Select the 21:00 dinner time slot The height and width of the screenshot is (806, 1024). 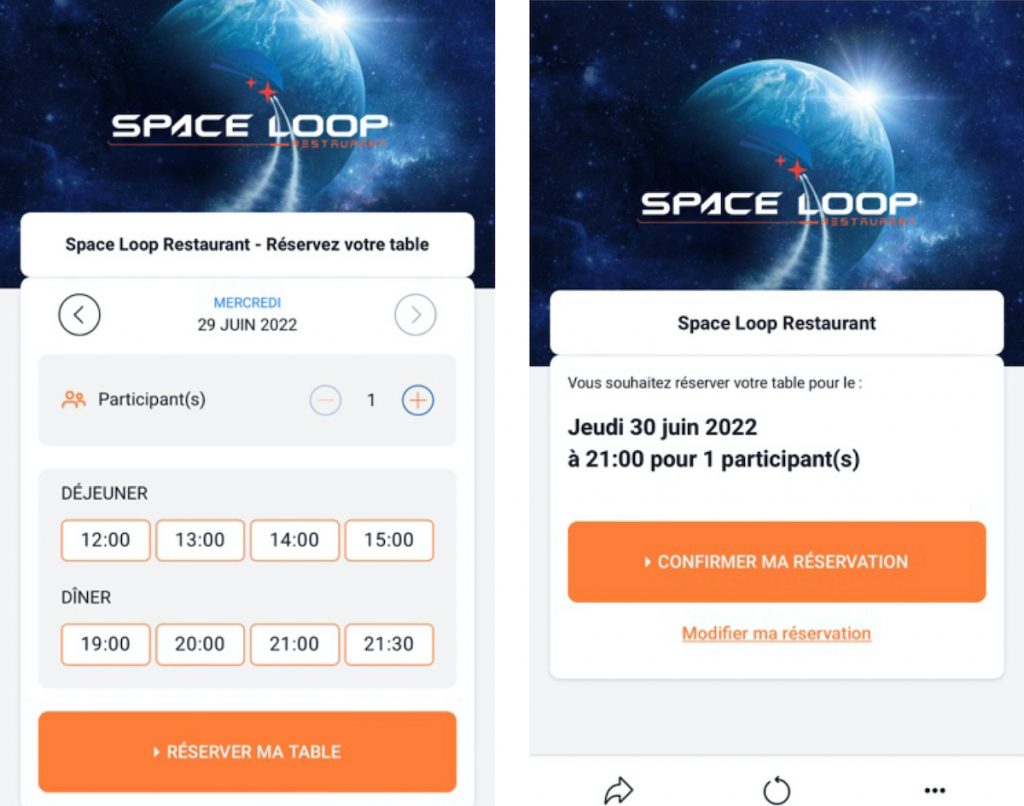point(294,644)
